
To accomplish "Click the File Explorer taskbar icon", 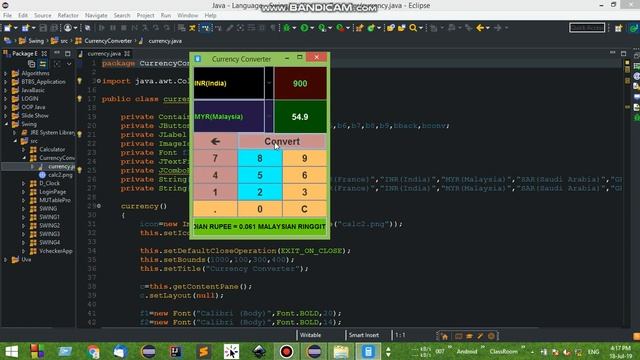I will [341, 351].
